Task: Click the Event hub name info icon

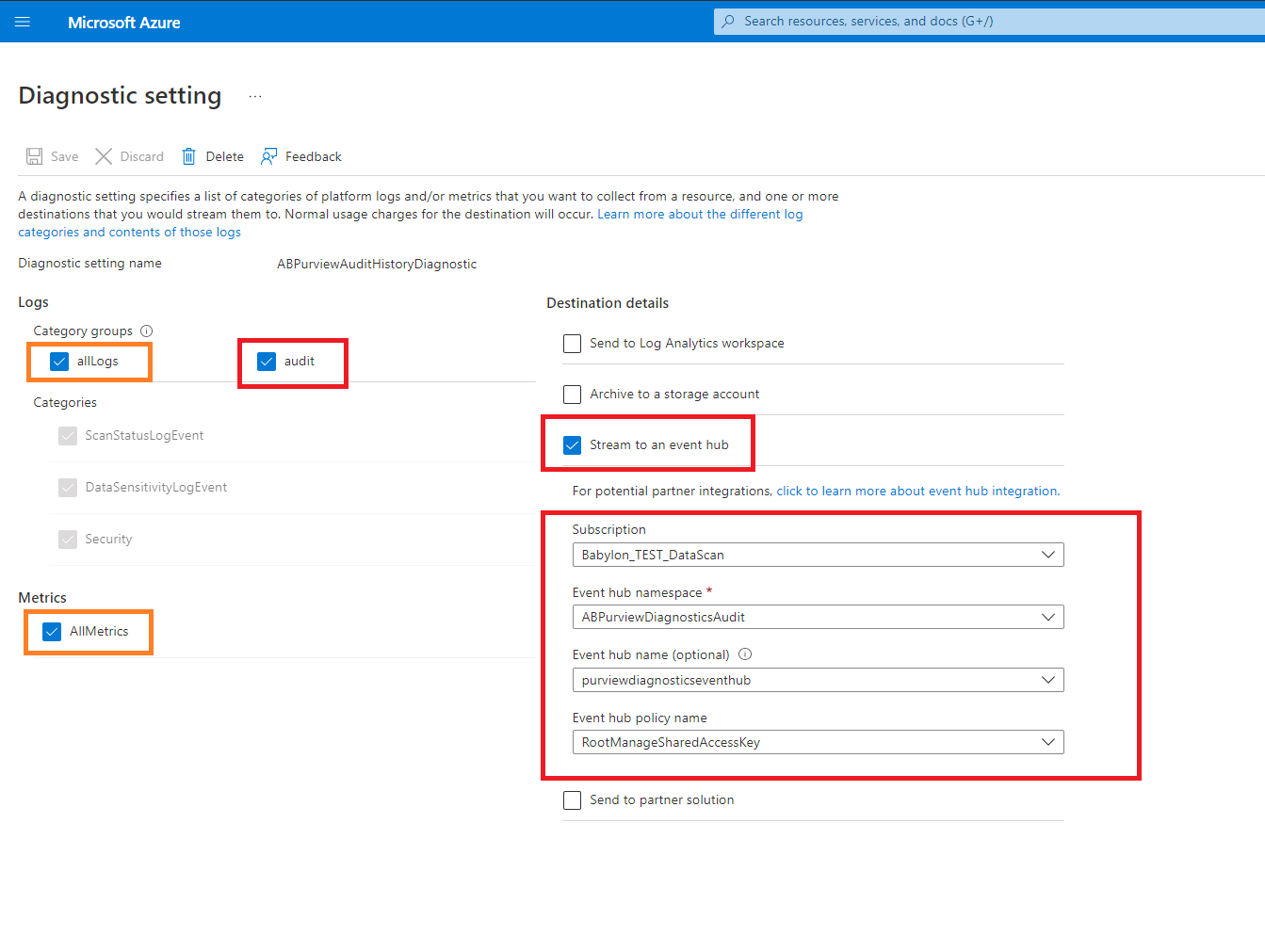Action: coord(745,654)
